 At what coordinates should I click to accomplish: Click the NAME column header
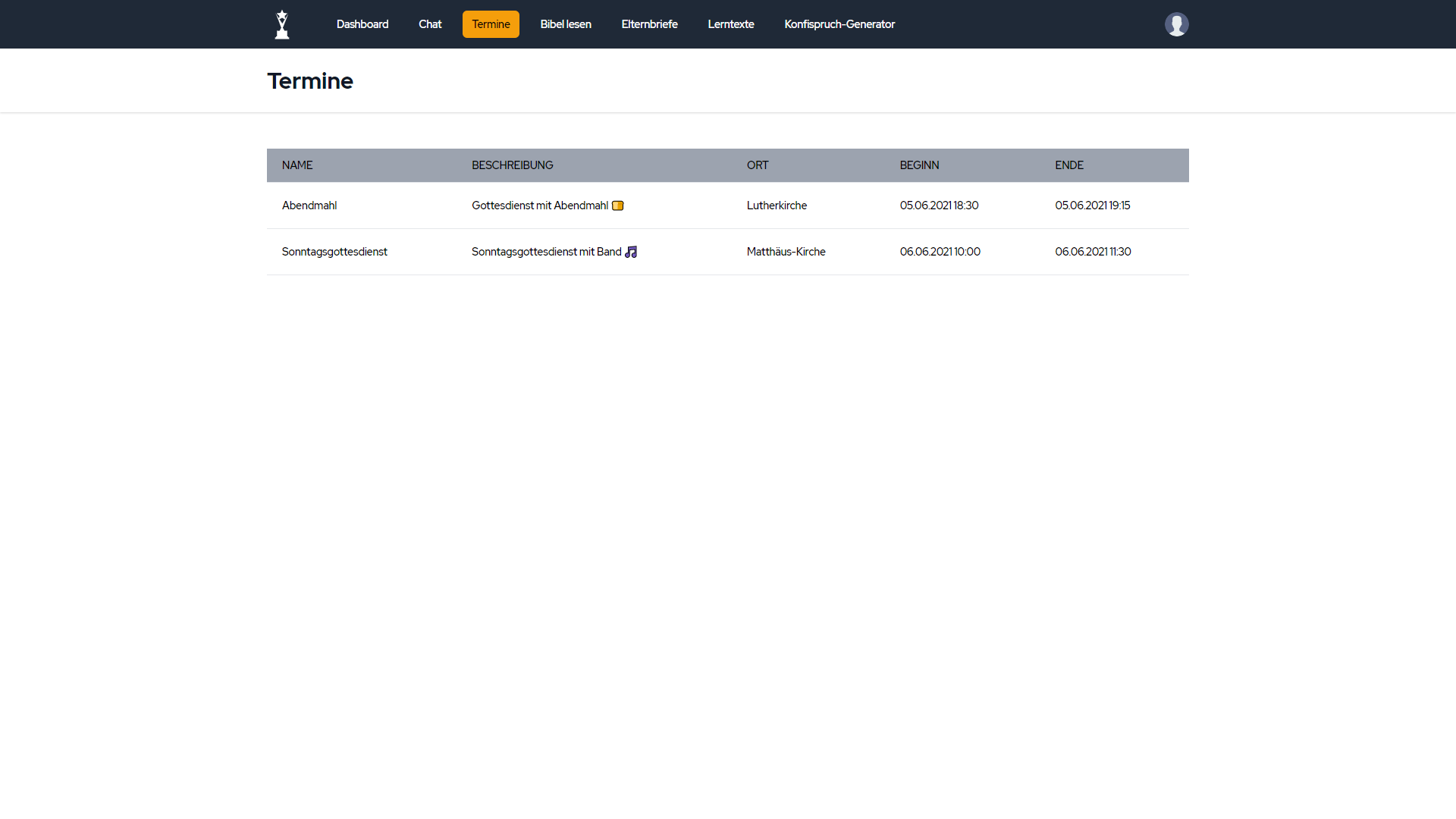[297, 165]
